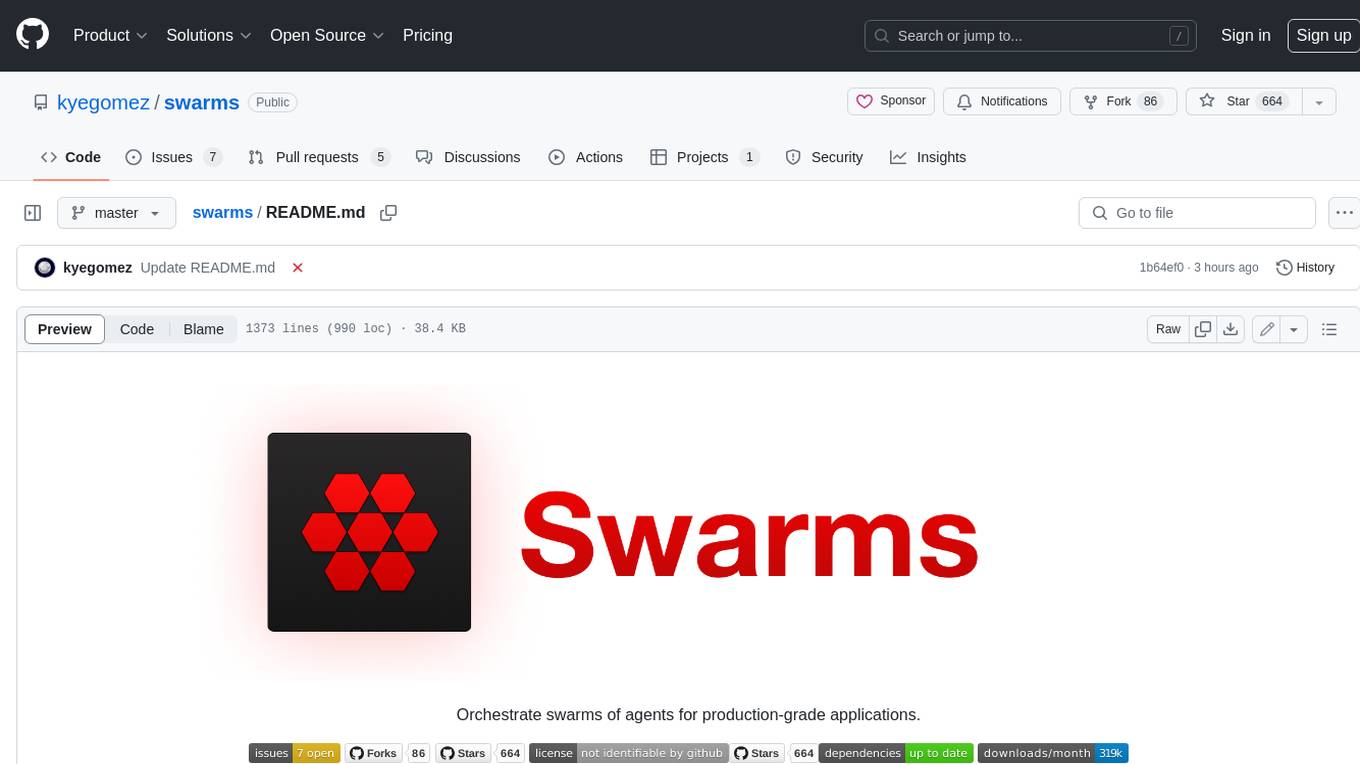Click the Public repository label

tap(272, 102)
